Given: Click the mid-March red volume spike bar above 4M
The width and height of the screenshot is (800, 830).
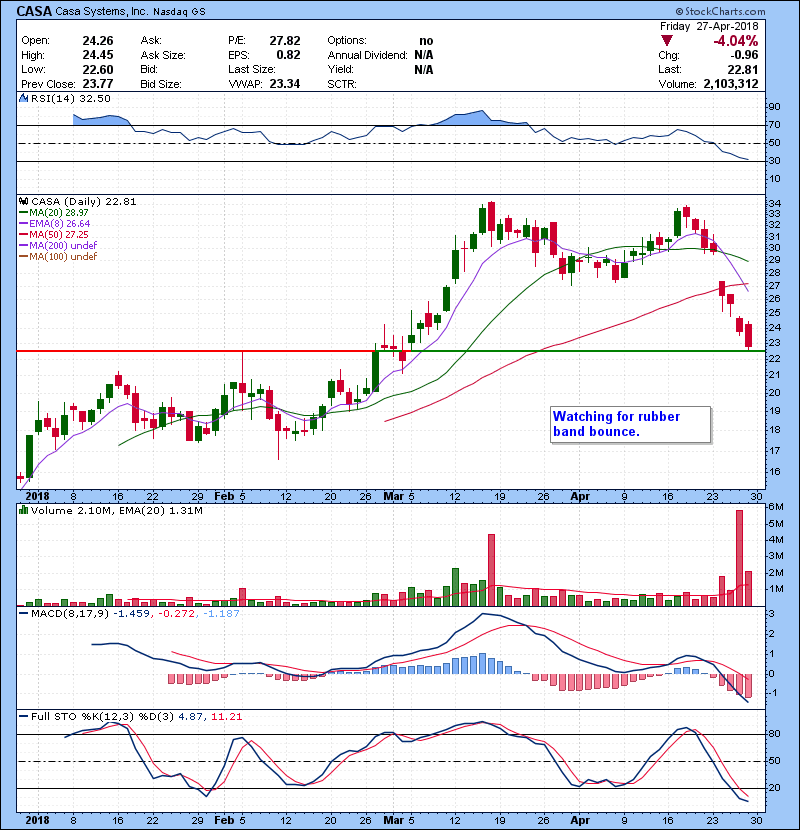Looking at the screenshot, I should 491,570.
